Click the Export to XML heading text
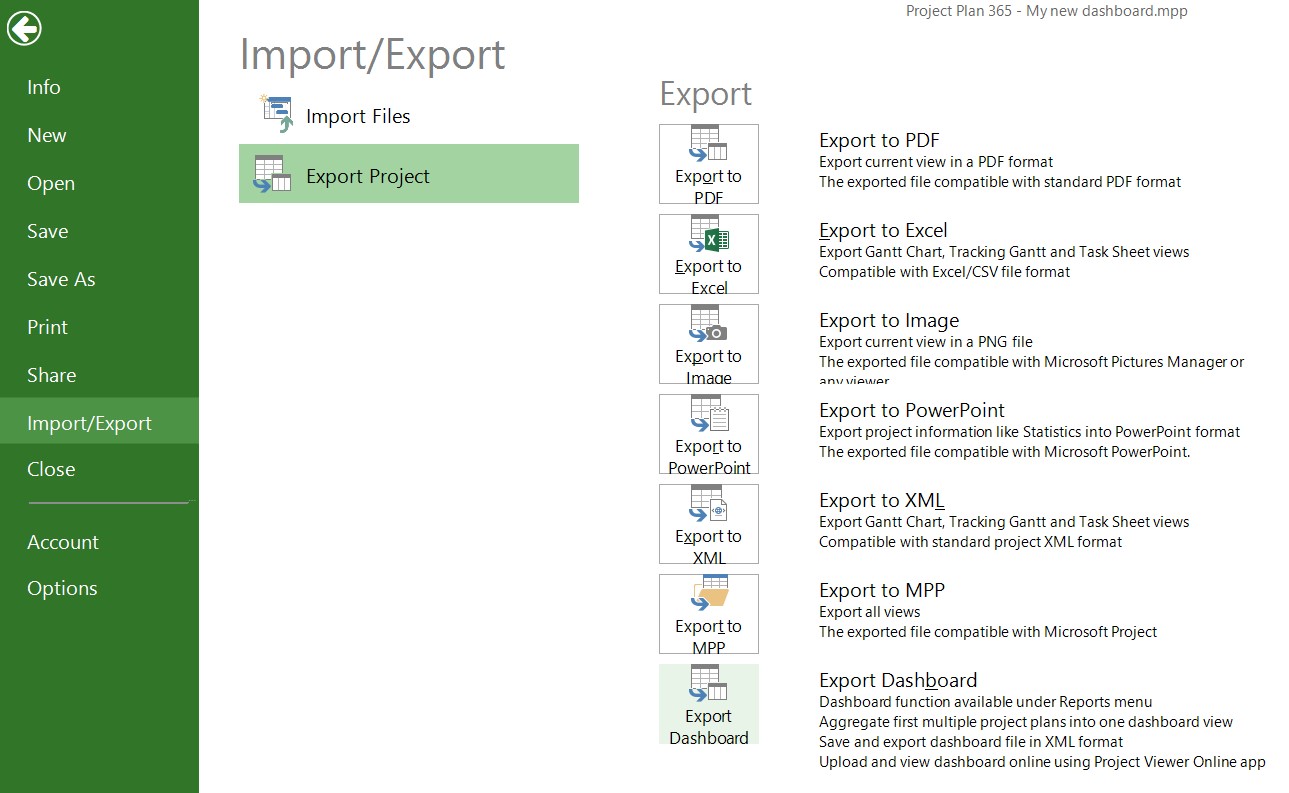Viewport: 1289px width, 793px height. pos(882,500)
